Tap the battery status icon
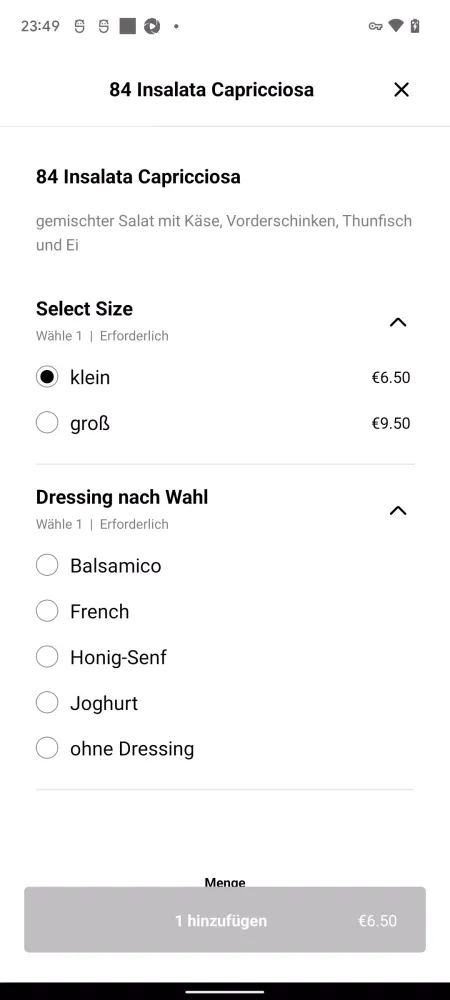Viewport: 450px width, 1000px height. [415, 26]
